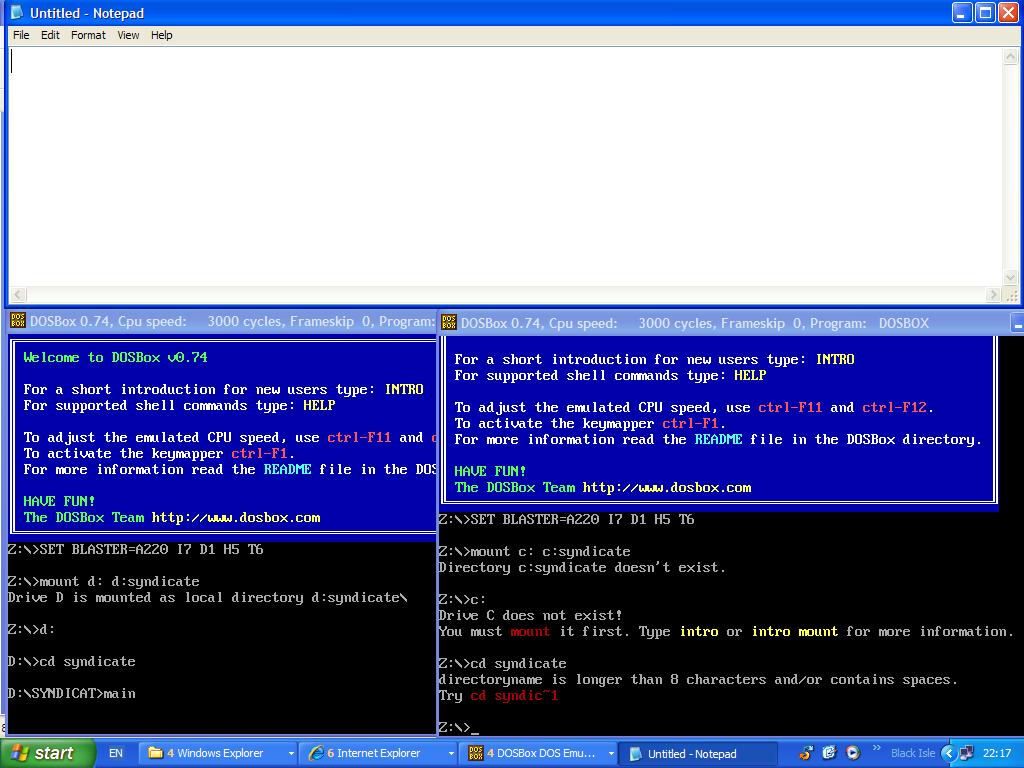Click Notepad horizontal scrollbar left arrow
1024x768 pixels.
coord(18,295)
